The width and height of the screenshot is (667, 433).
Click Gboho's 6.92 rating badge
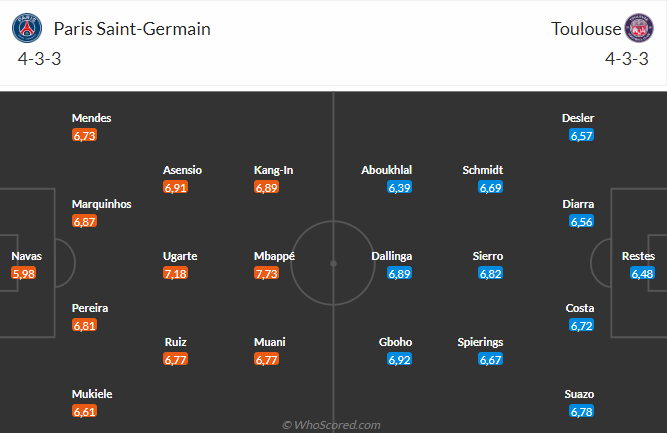coord(400,359)
